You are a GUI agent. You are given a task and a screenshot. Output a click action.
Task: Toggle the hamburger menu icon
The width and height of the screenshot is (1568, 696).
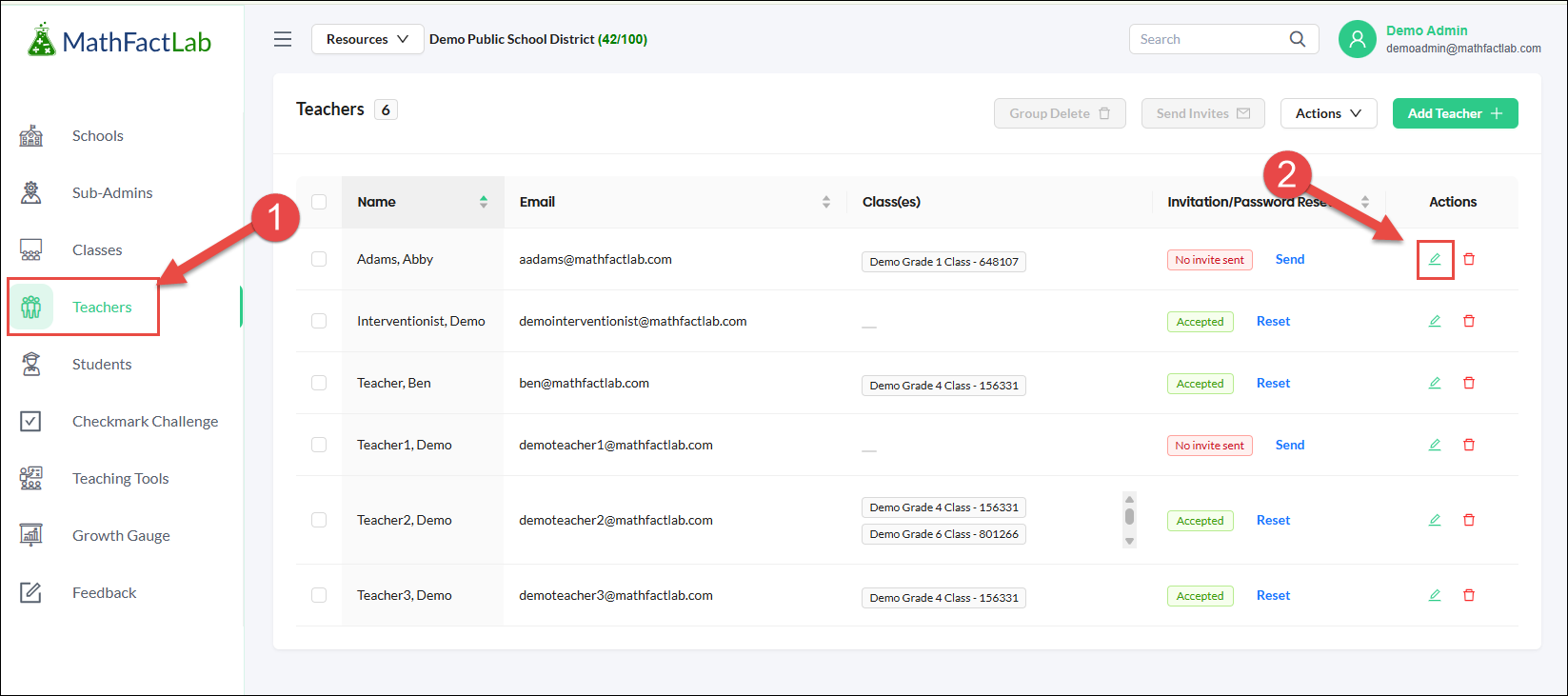283,39
